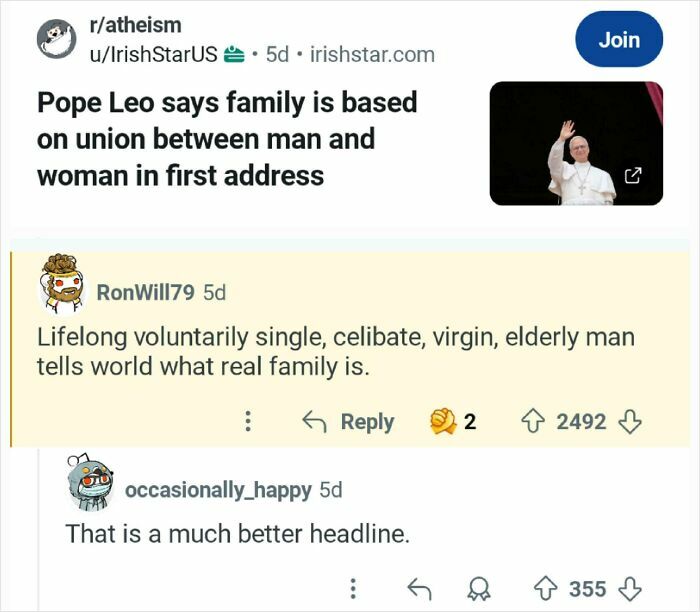Open occasionally_happy's avatar
Viewport: 700px width, 612px height.
coord(86,482)
